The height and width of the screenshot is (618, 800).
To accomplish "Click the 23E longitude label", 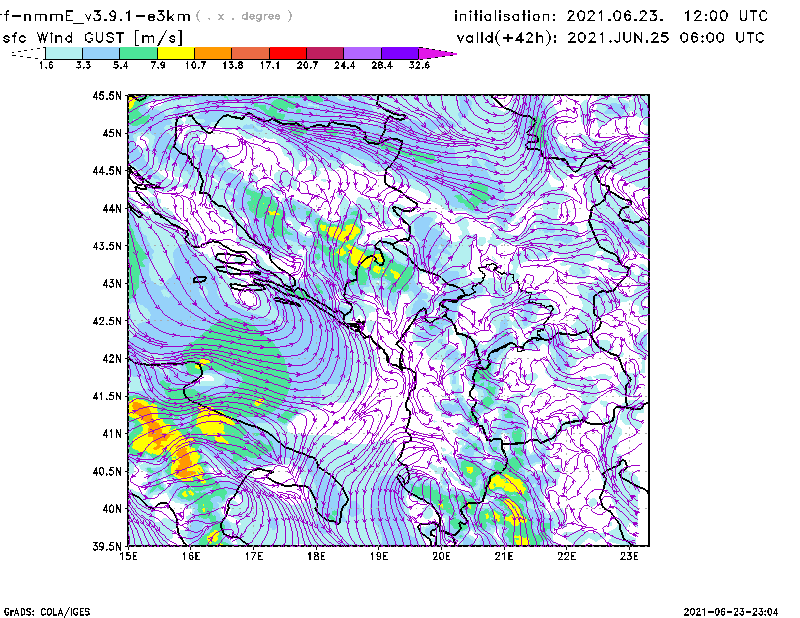I will click(629, 556).
